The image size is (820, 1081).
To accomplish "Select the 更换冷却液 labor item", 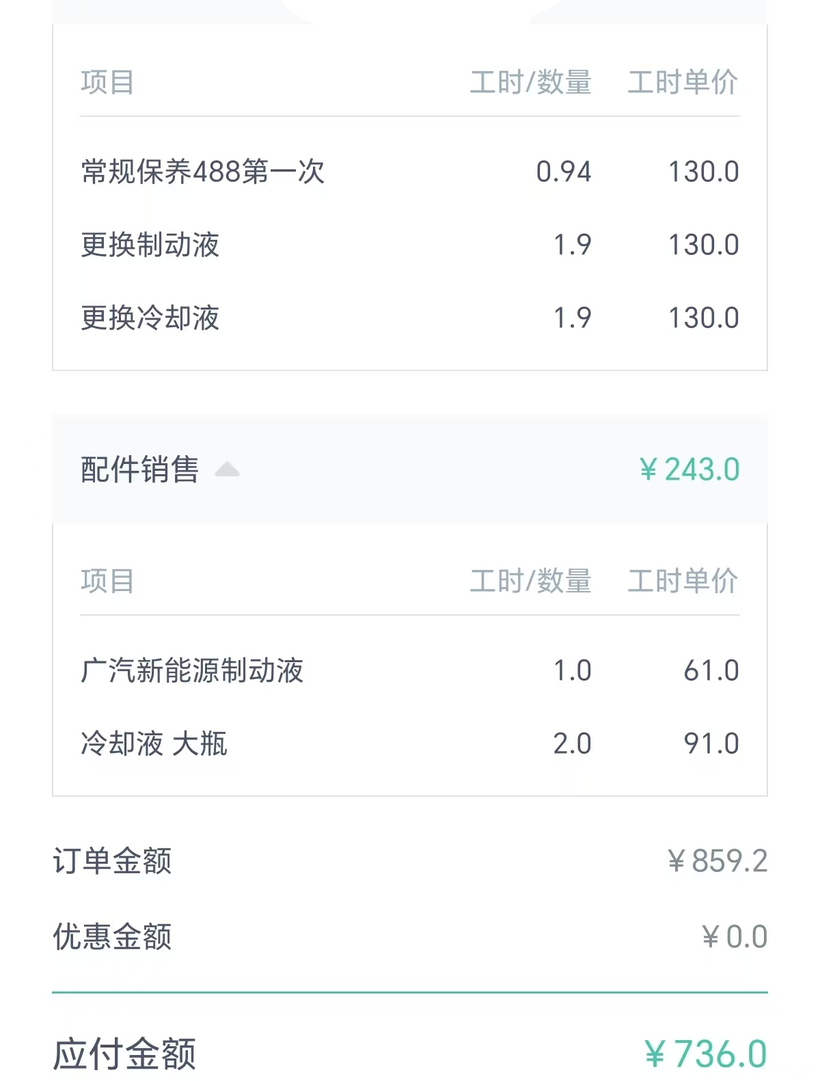I will [150, 318].
